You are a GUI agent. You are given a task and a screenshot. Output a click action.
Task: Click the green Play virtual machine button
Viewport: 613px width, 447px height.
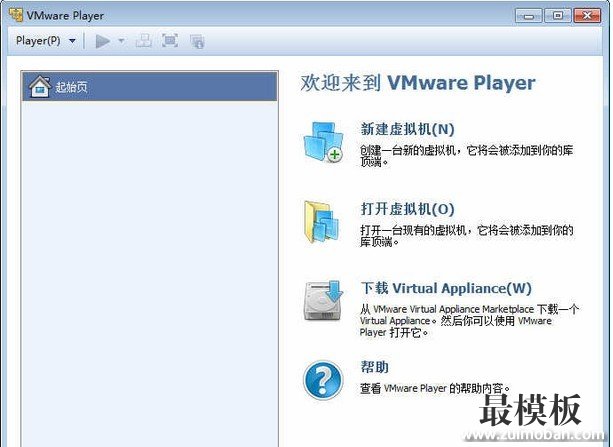[102, 41]
